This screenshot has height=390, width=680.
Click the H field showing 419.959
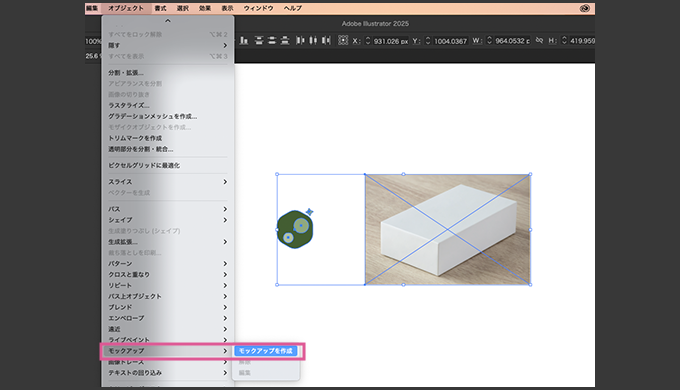582,41
